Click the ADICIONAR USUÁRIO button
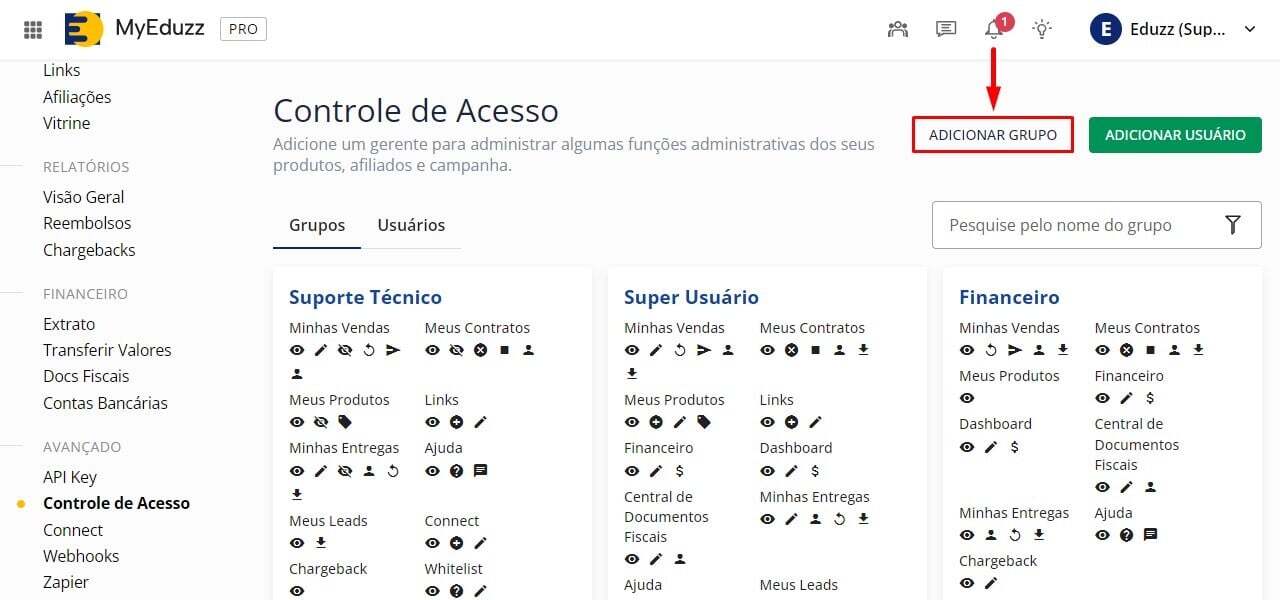Screen dimensions: 1280x600 [x=1175, y=135]
